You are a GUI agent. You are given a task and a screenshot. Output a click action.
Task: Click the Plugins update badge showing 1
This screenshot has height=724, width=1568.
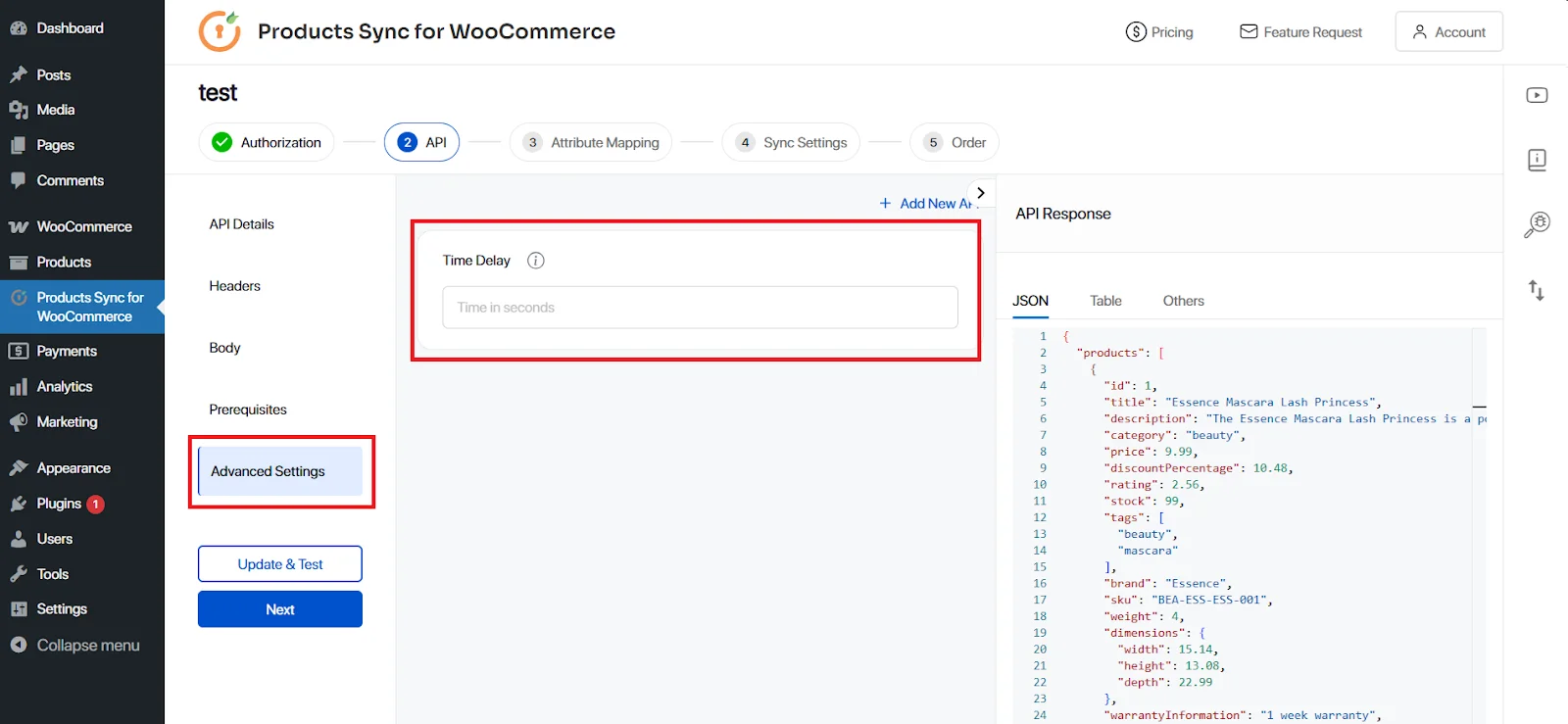[x=95, y=505]
